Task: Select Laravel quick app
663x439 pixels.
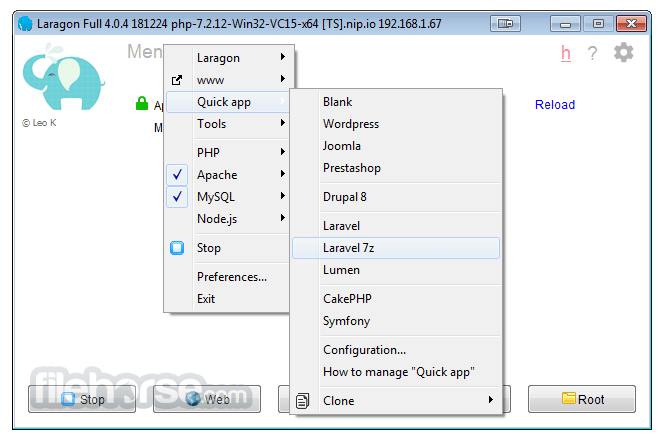Action: [396, 226]
